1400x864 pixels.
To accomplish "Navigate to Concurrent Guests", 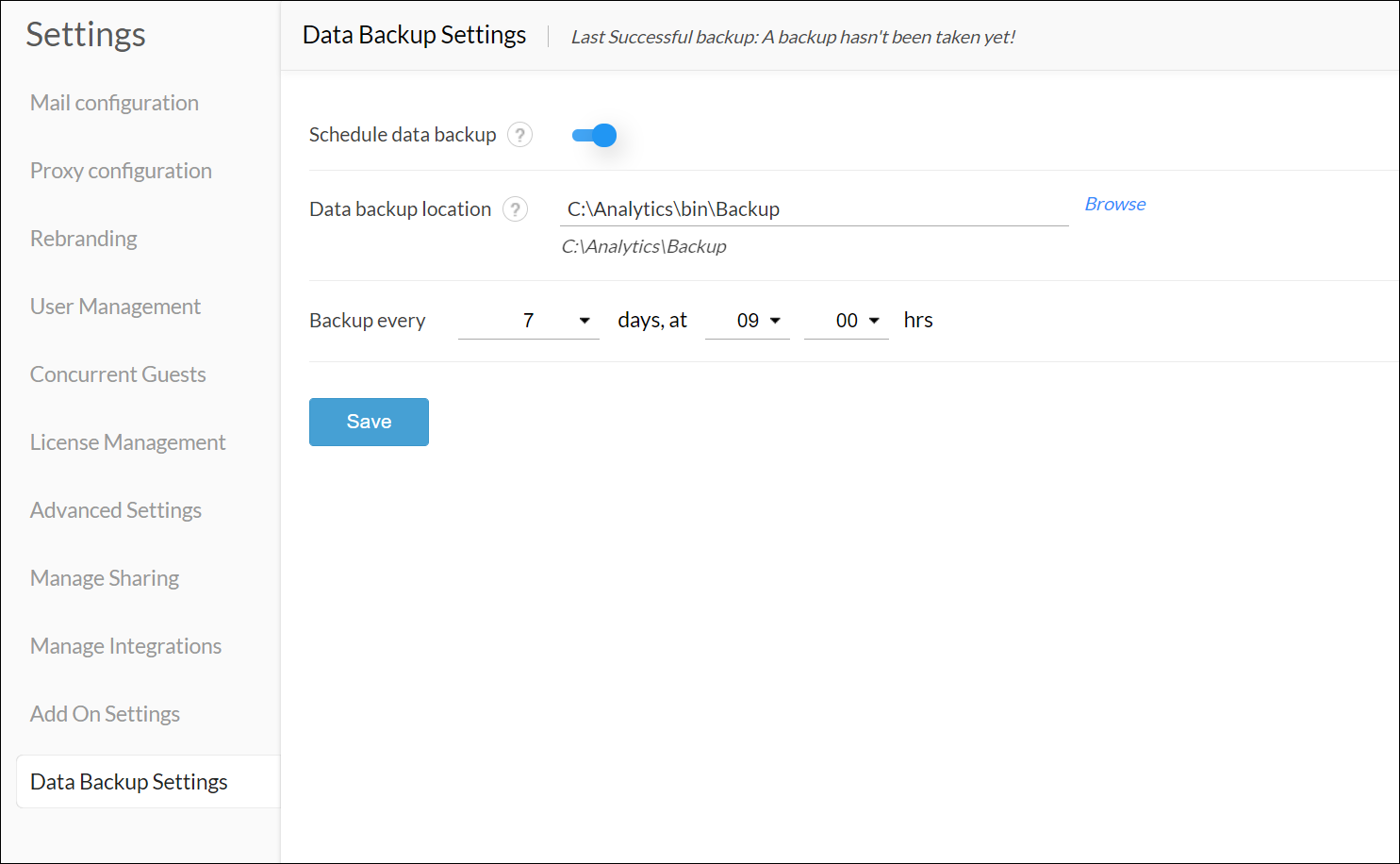I will pyautogui.click(x=118, y=374).
